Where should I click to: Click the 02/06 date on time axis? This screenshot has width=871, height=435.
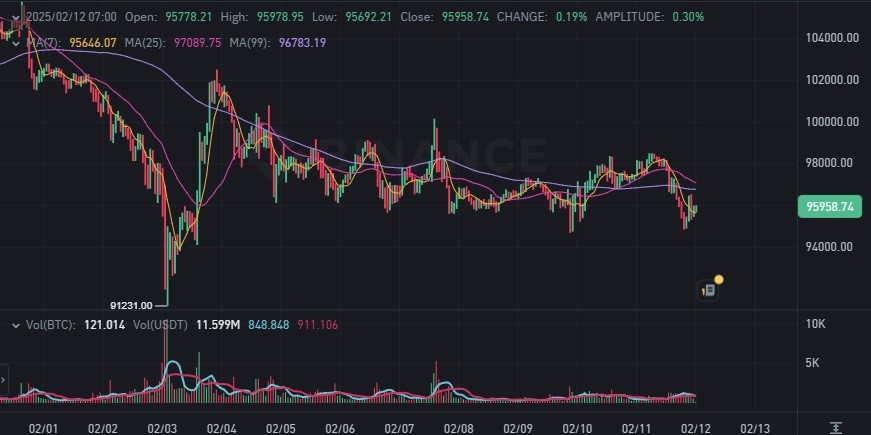pos(340,428)
